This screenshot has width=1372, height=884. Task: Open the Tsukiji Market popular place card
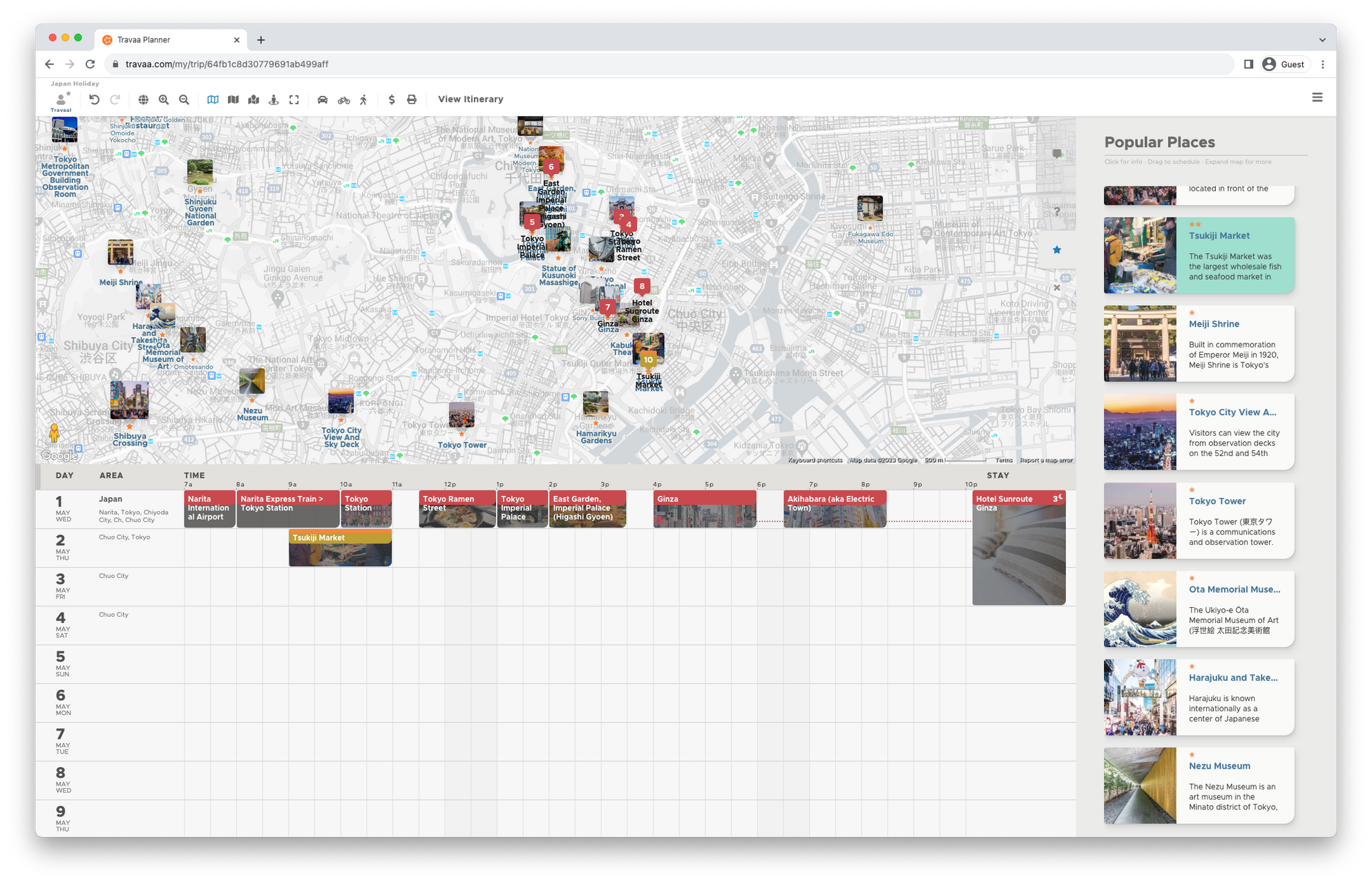[x=1199, y=256]
